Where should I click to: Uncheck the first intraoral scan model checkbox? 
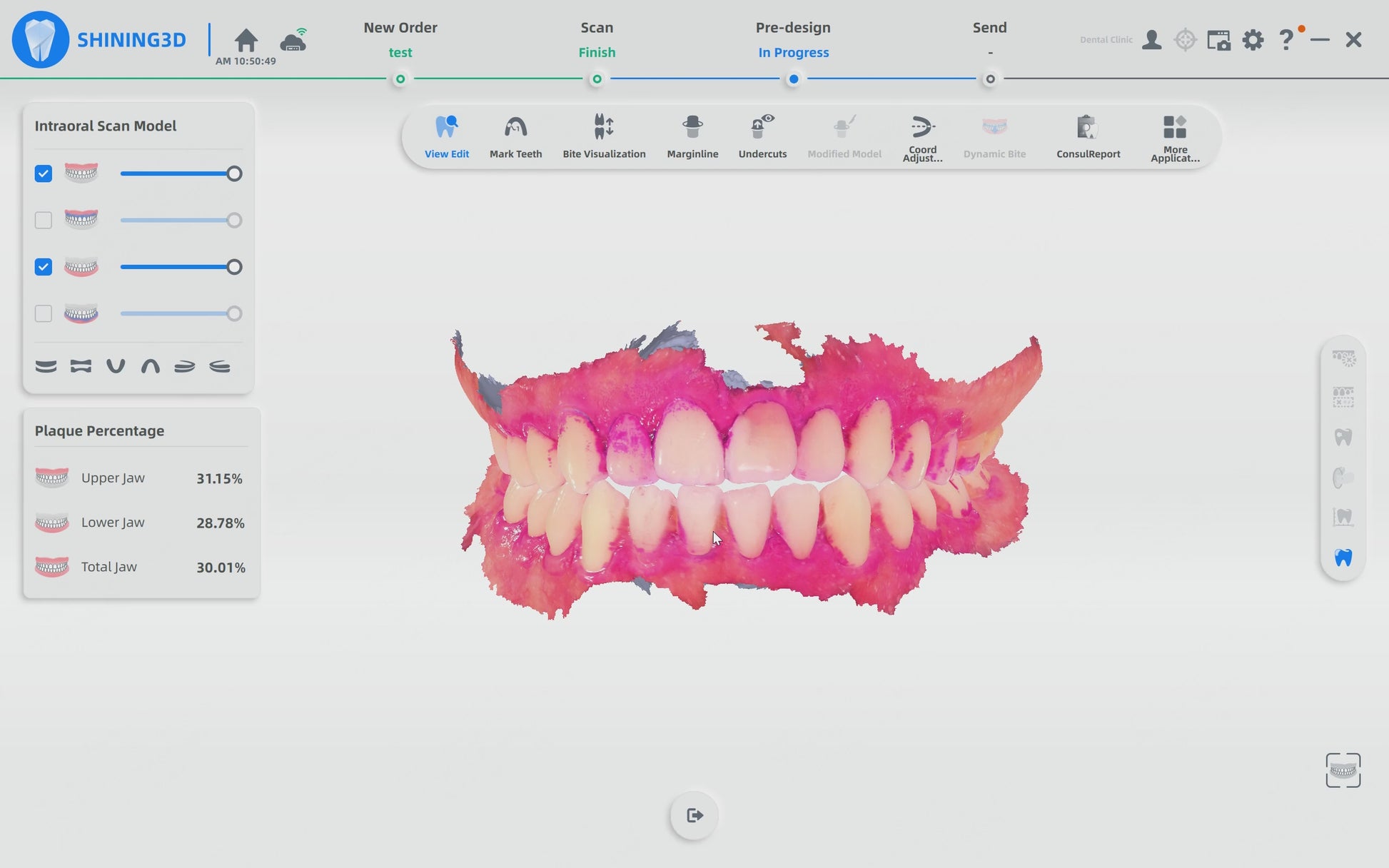[x=44, y=173]
